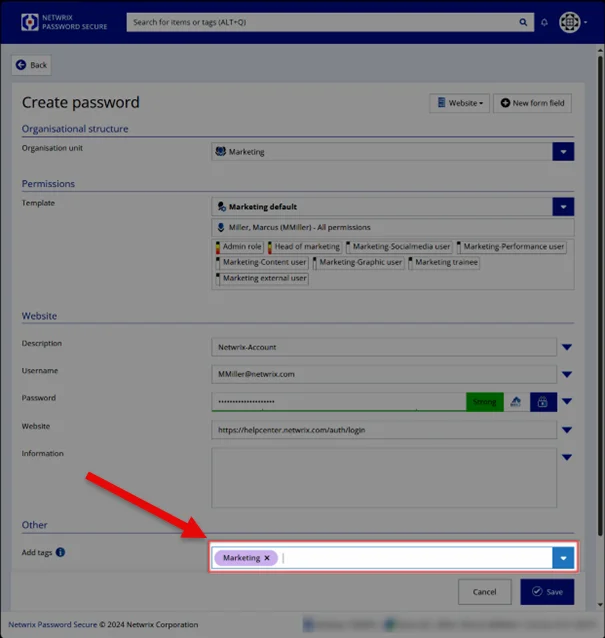
Task: Select the Marketing external user role
Action: coord(262,278)
